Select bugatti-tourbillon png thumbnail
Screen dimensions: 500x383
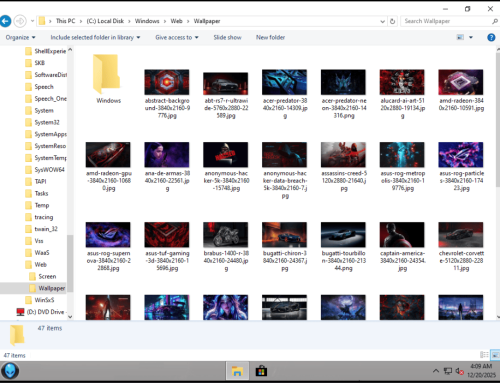coord(343,235)
